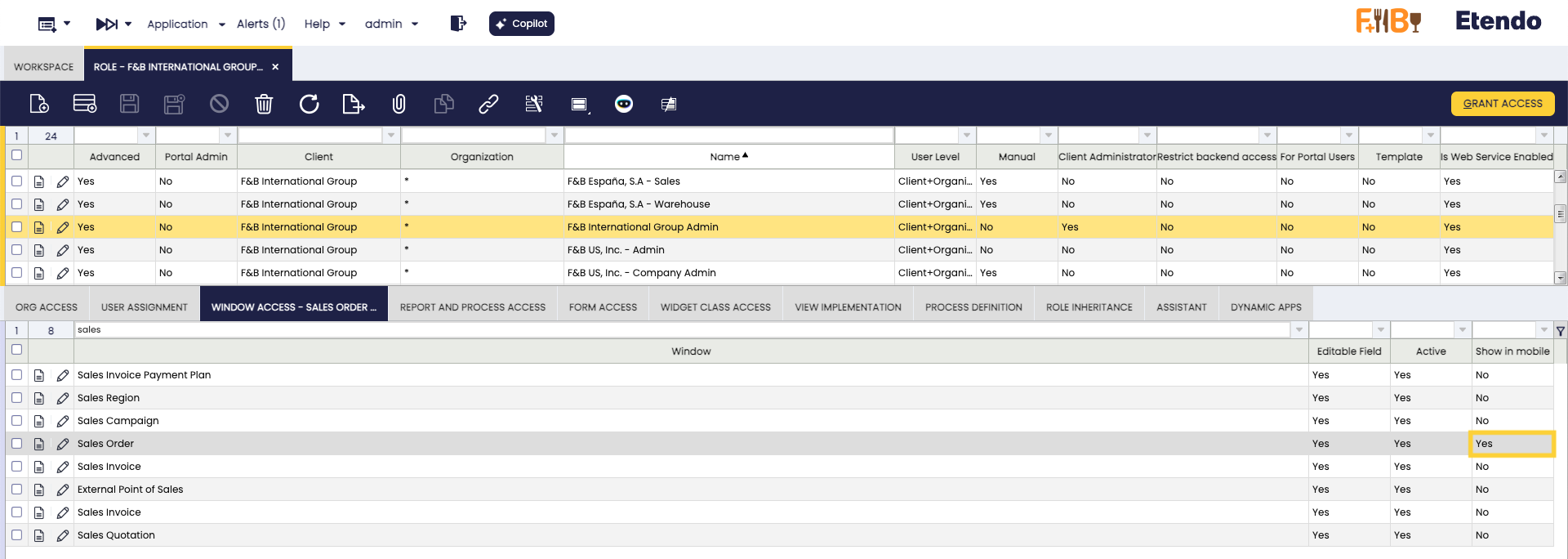Click the logout door icon
This screenshot has width=1568, height=559.
click(458, 24)
